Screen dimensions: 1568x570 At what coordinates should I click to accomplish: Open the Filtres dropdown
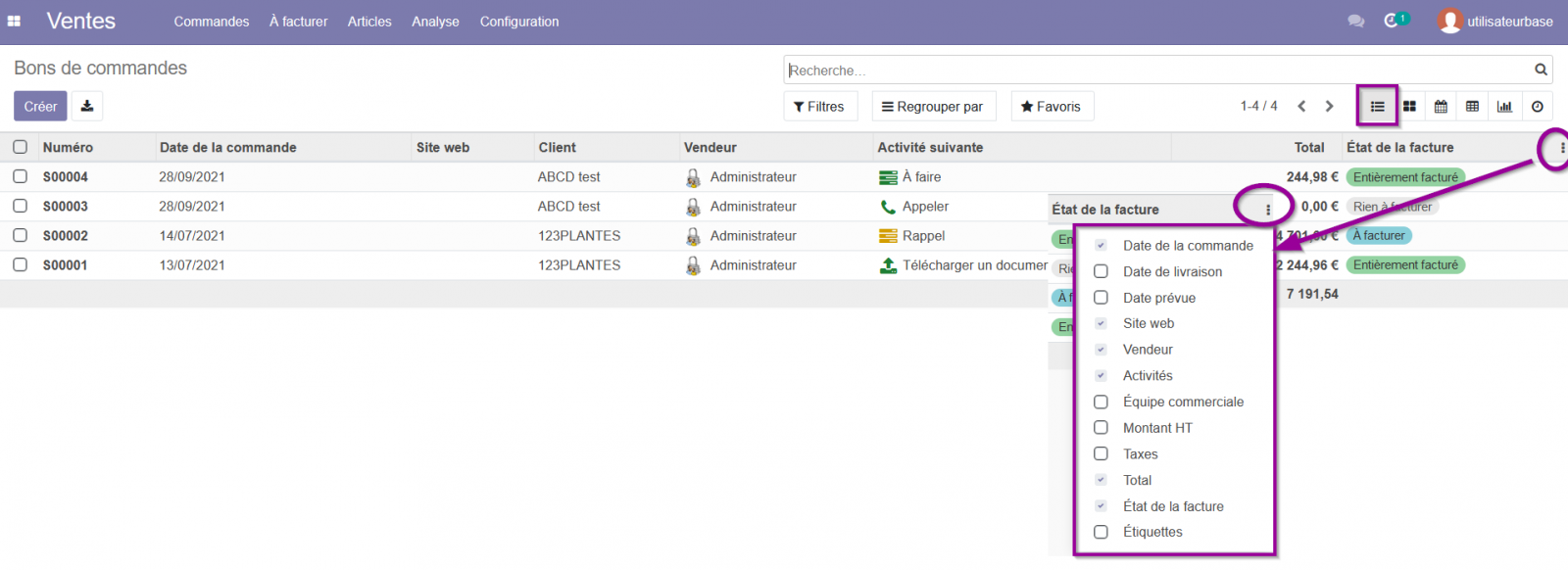click(820, 106)
